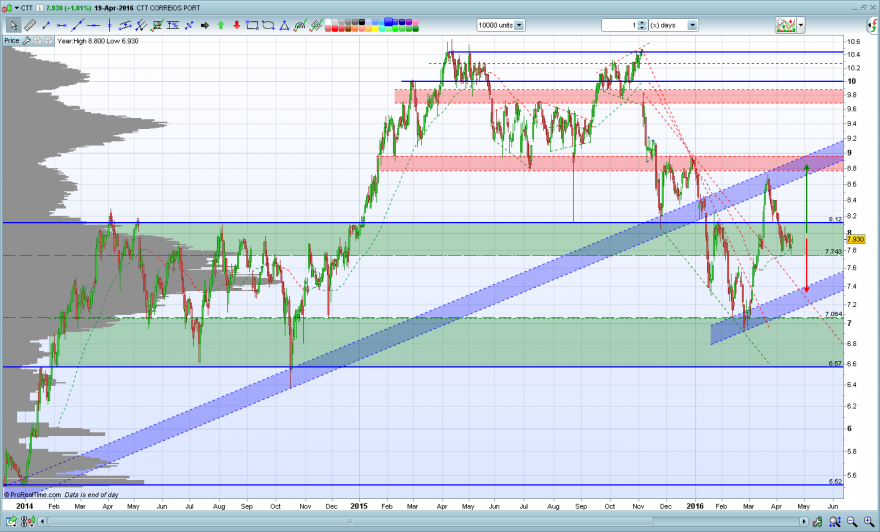Expand the indicators template dropdown arrow
Image resolution: width=880 pixels, height=532 pixels.
[x=801, y=25]
